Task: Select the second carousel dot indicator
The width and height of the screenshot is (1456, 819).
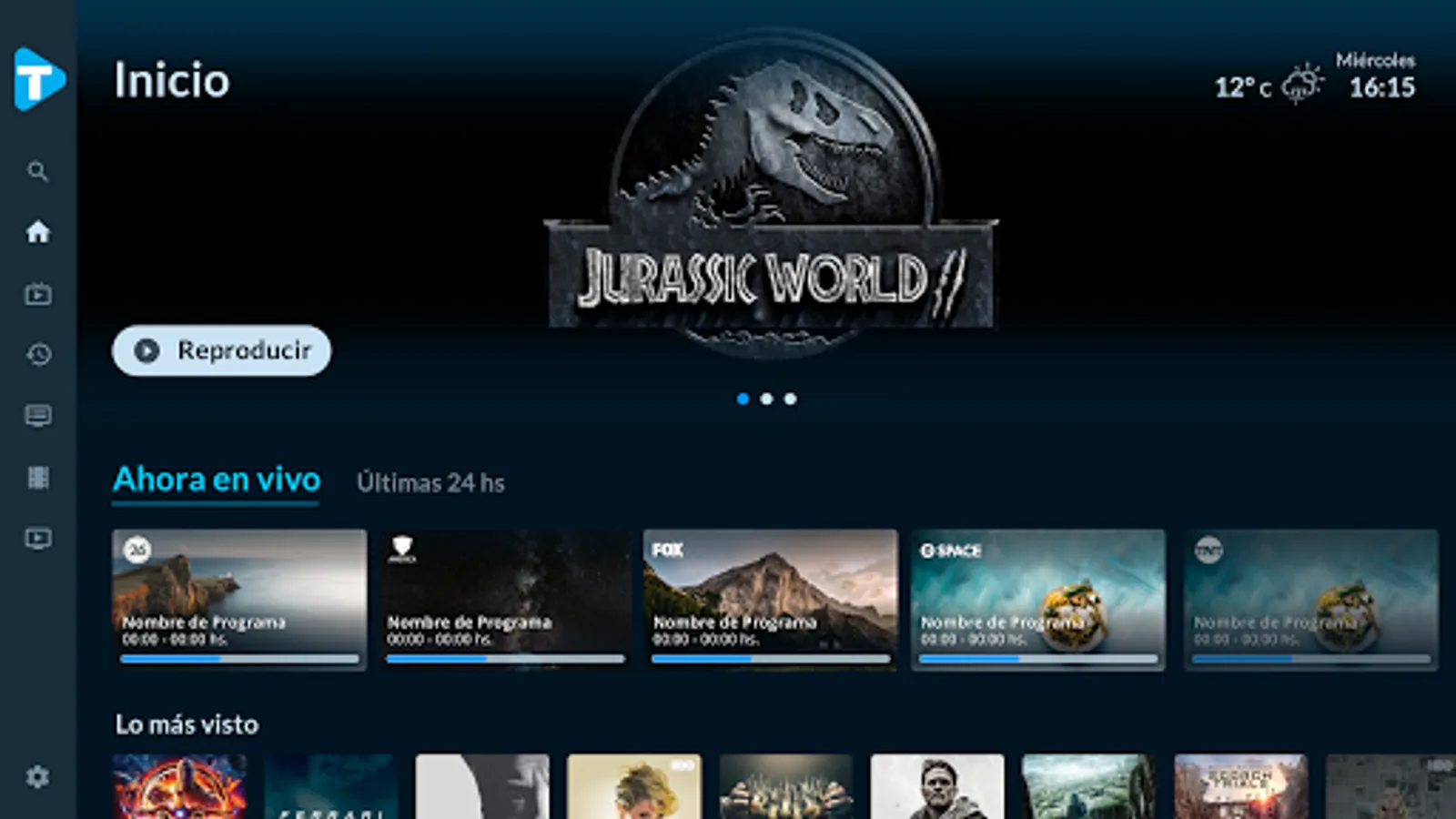Action: [766, 399]
